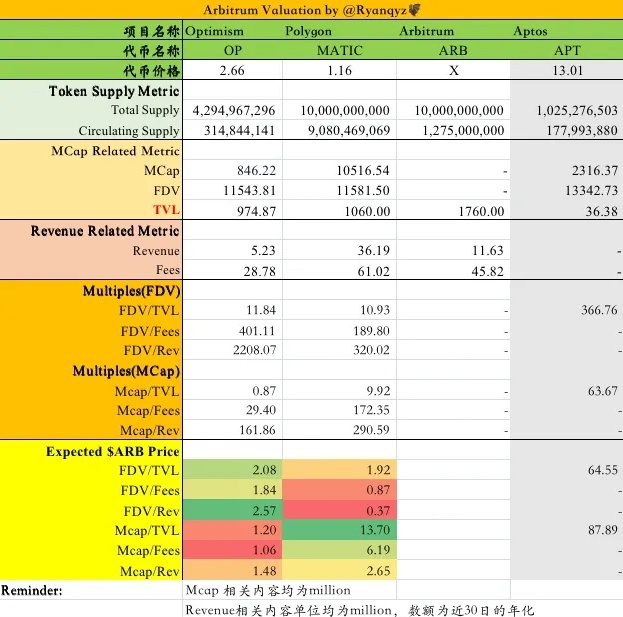Select the OP price cell '2.66'
Image resolution: width=623 pixels, height=617 pixels.
[232, 71]
